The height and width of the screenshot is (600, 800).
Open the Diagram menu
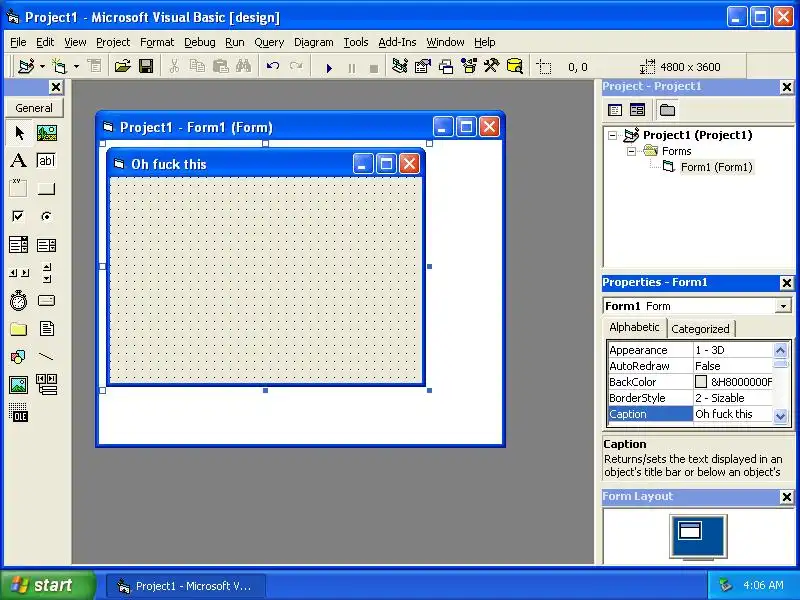pyautogui.click(x=313, y=42)
